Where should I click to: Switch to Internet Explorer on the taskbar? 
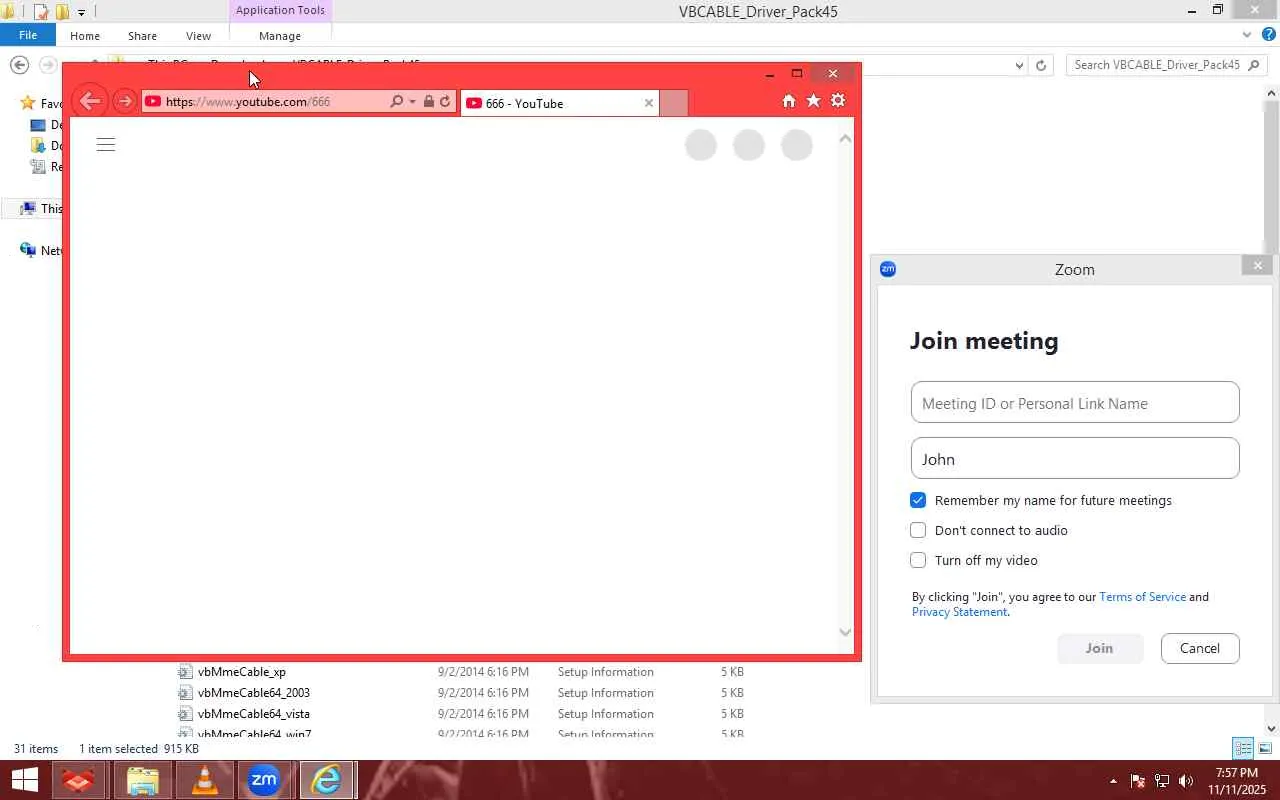click(x=326, y=780)
